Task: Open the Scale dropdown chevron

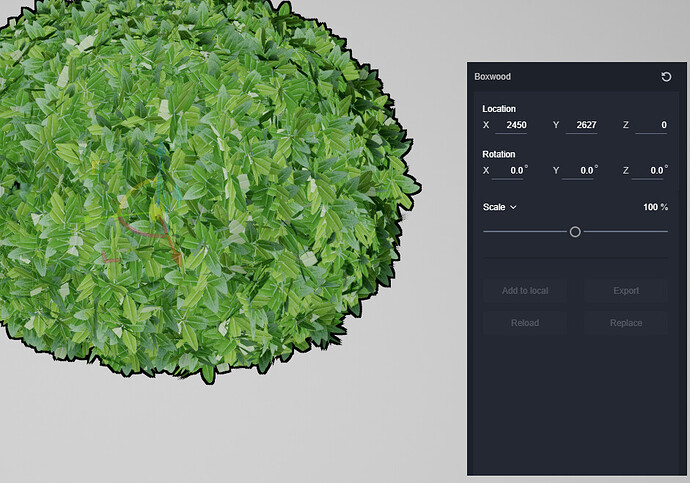Action: (513, 207)
